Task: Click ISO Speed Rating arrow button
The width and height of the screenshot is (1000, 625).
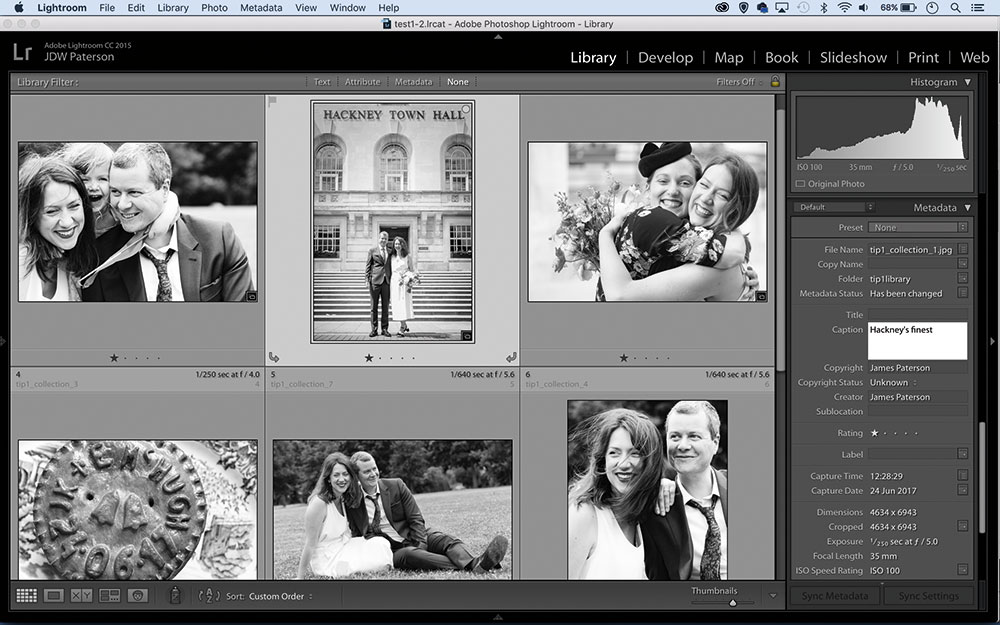Action: (962, 570)
